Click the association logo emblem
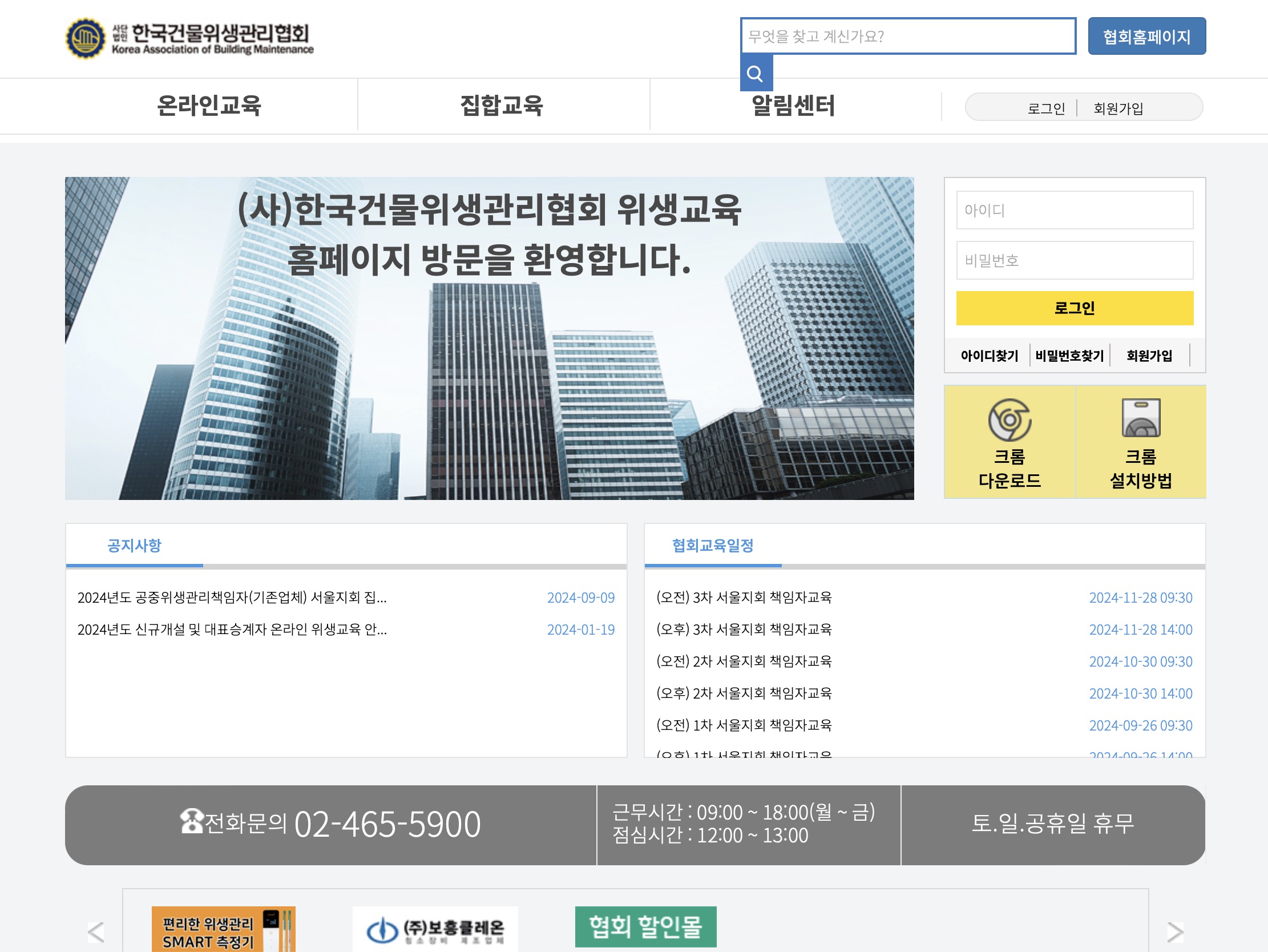The width and height of the screenshot is (1268, 952). [86, 38]
